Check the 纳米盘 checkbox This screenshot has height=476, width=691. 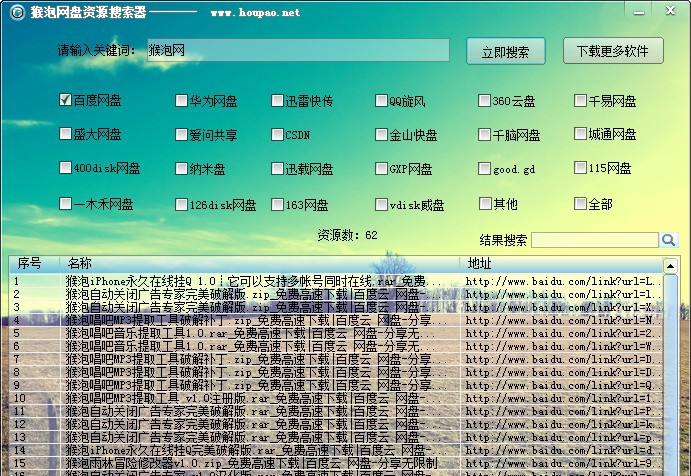[x=181, y=168]
